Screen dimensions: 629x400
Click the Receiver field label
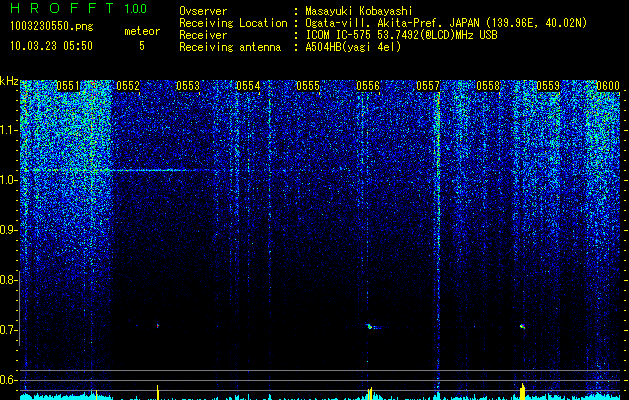(x=203, y=35)
